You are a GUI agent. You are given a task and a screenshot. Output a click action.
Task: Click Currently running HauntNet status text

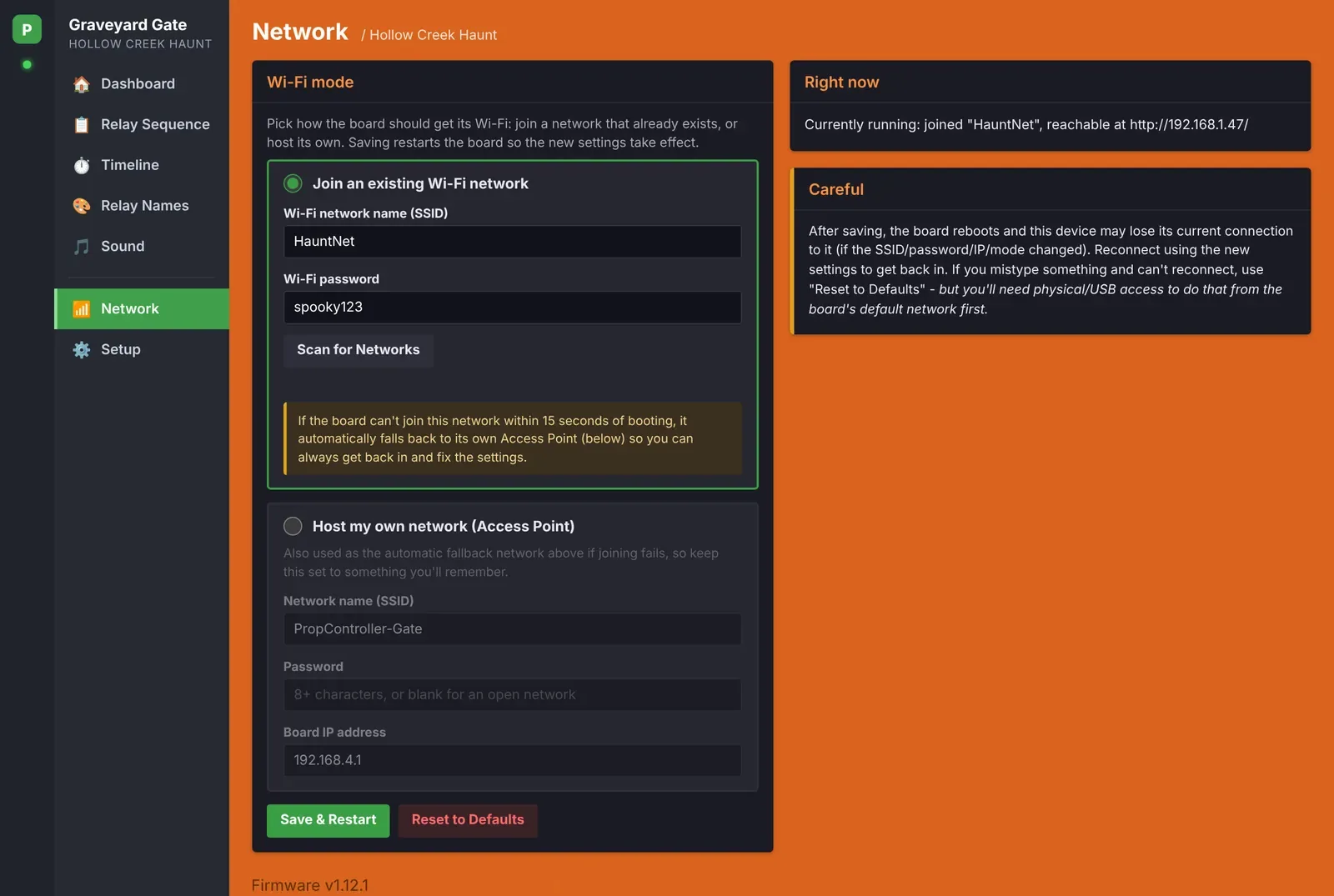tap(1026, 125)
